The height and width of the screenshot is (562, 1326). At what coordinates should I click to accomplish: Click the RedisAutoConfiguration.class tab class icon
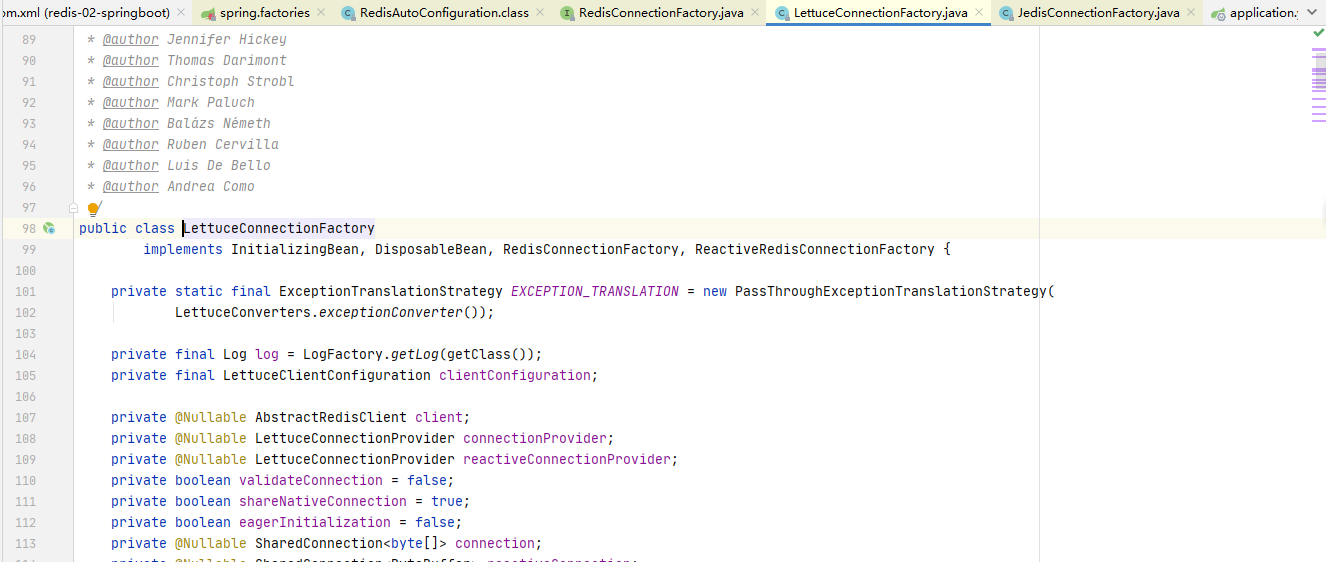[x=348, y=13]
